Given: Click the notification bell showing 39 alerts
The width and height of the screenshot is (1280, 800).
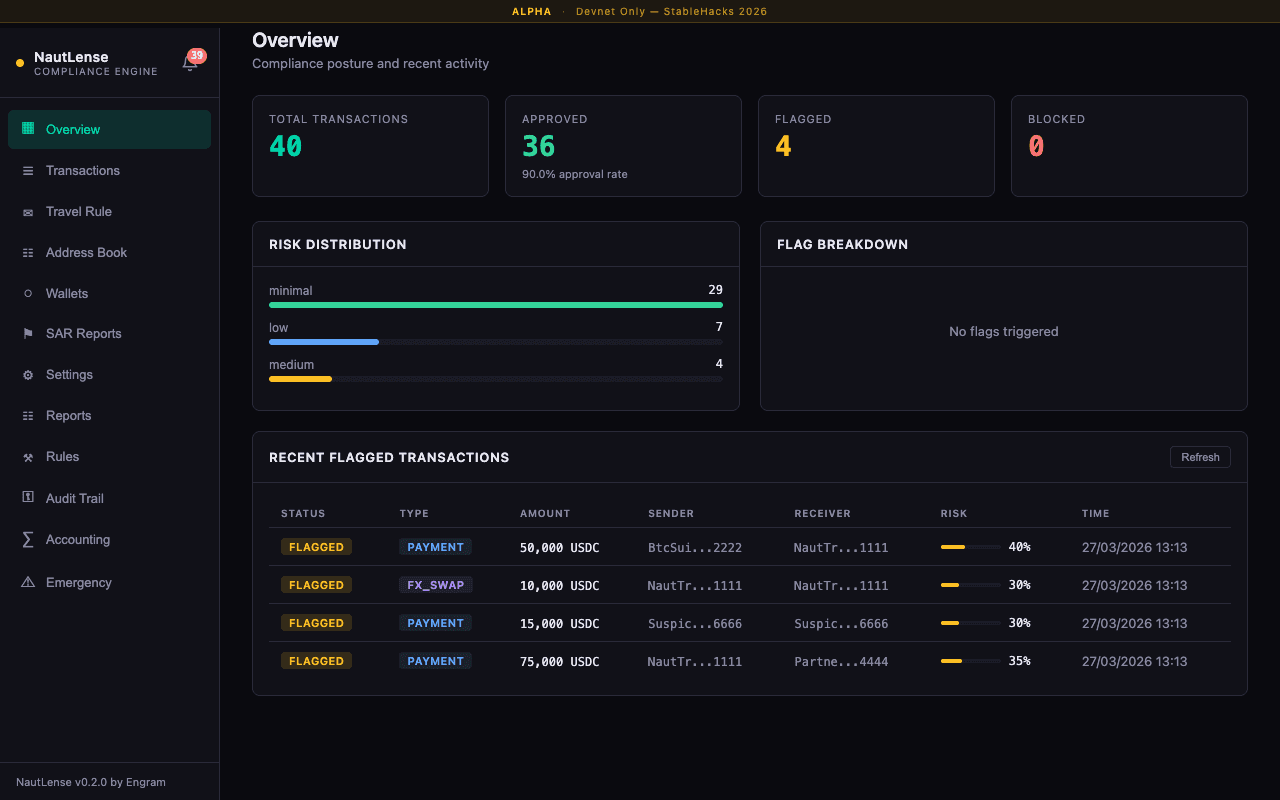Looking at the screenshot, I should point(189,60).
